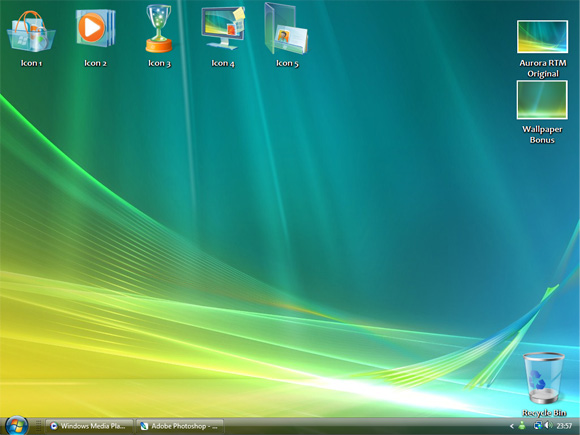This screenshot has width=580, height=435.
Task: Click the green messenger tray icon
Action: (x=522, y=426)
